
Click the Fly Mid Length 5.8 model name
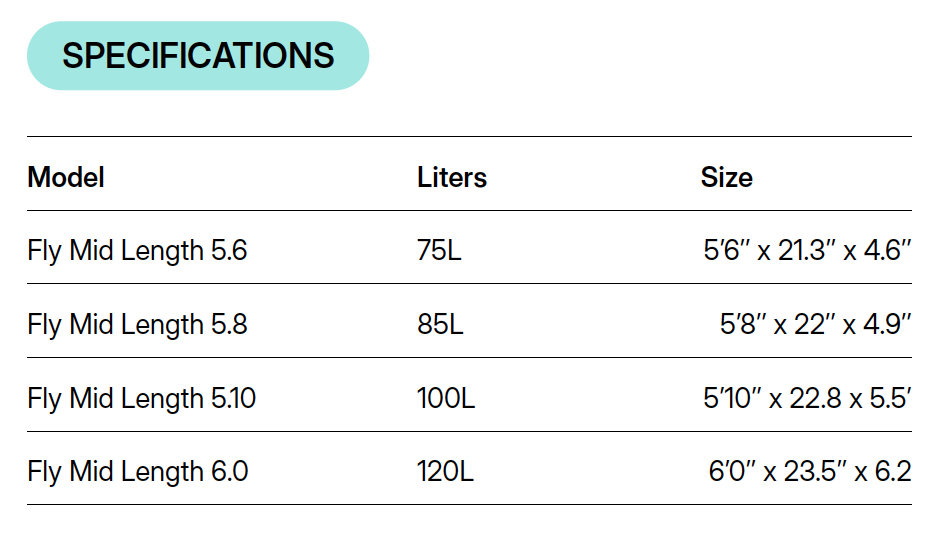coord(137,324)
